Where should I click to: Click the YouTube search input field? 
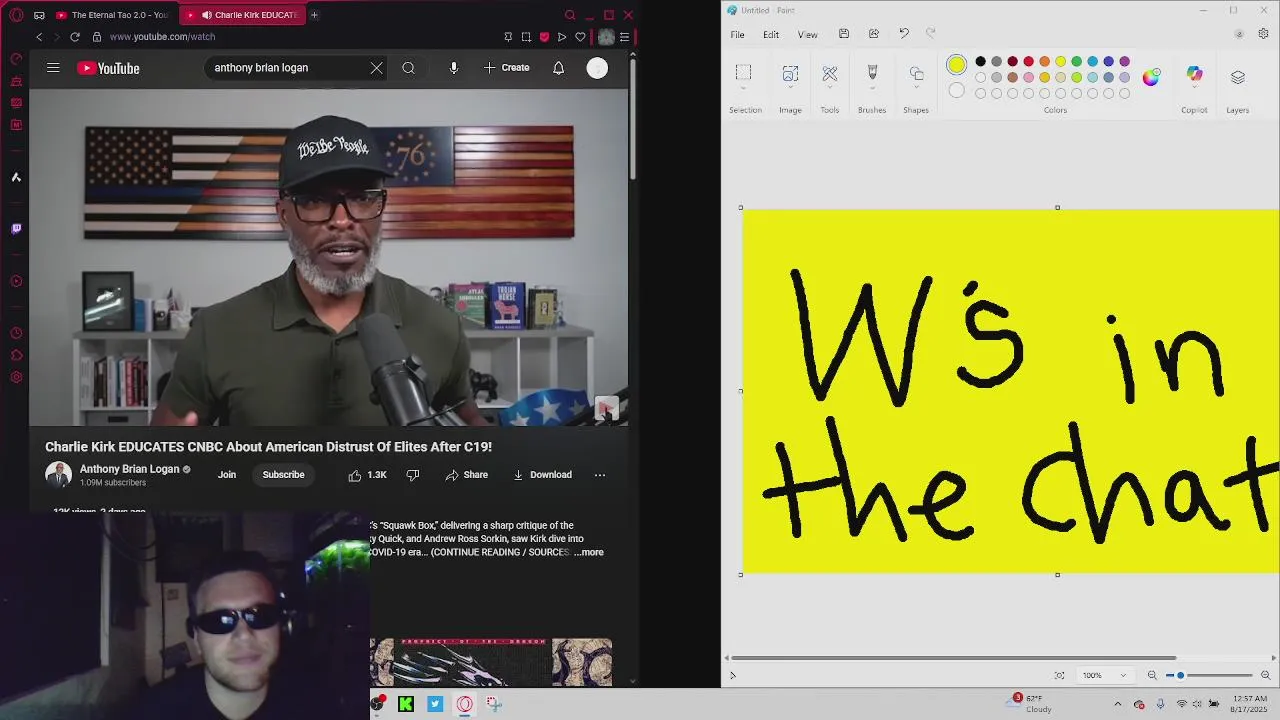pyautogui.click(x=288, y=68)
